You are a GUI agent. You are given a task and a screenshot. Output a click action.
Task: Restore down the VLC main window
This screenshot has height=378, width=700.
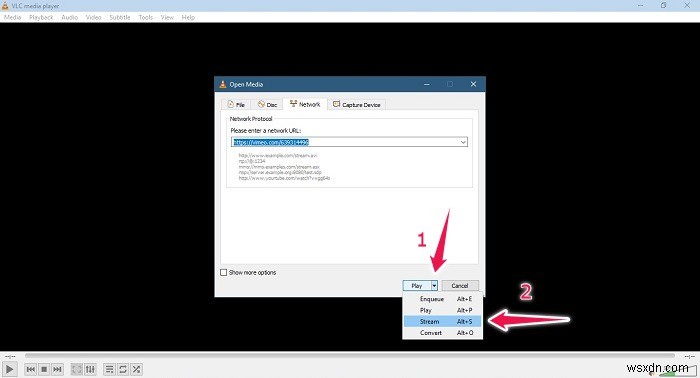(x=664, y=5)
